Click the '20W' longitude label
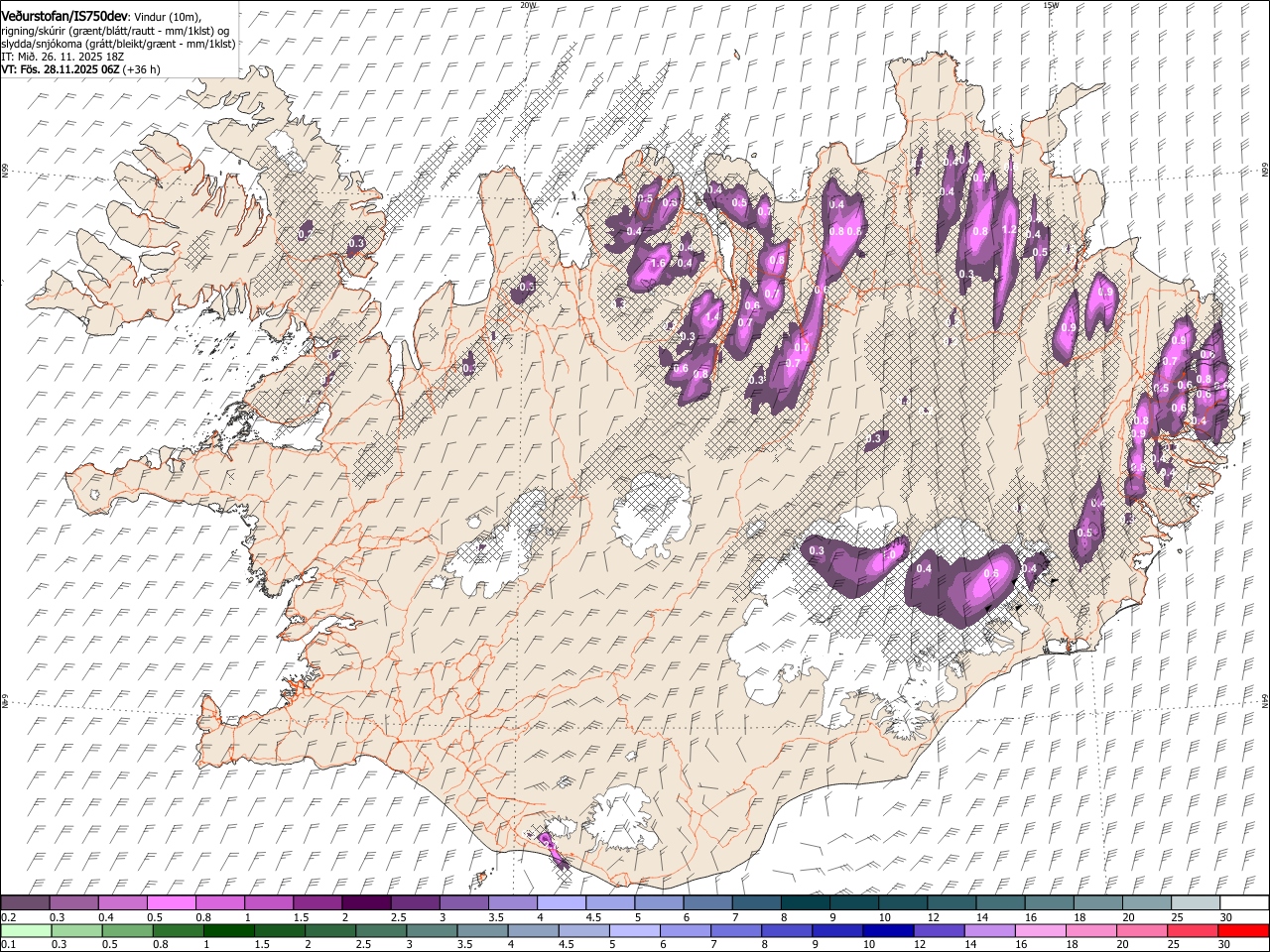 coord(528,5)
